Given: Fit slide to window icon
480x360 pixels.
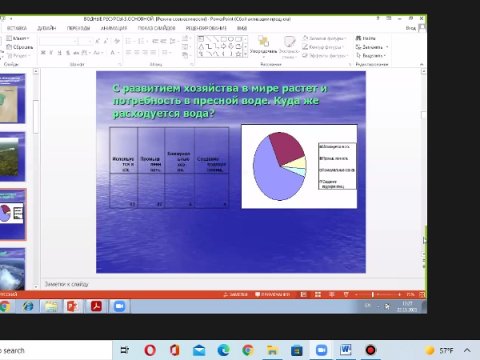Looking at the screenshot, I should 422,295.
